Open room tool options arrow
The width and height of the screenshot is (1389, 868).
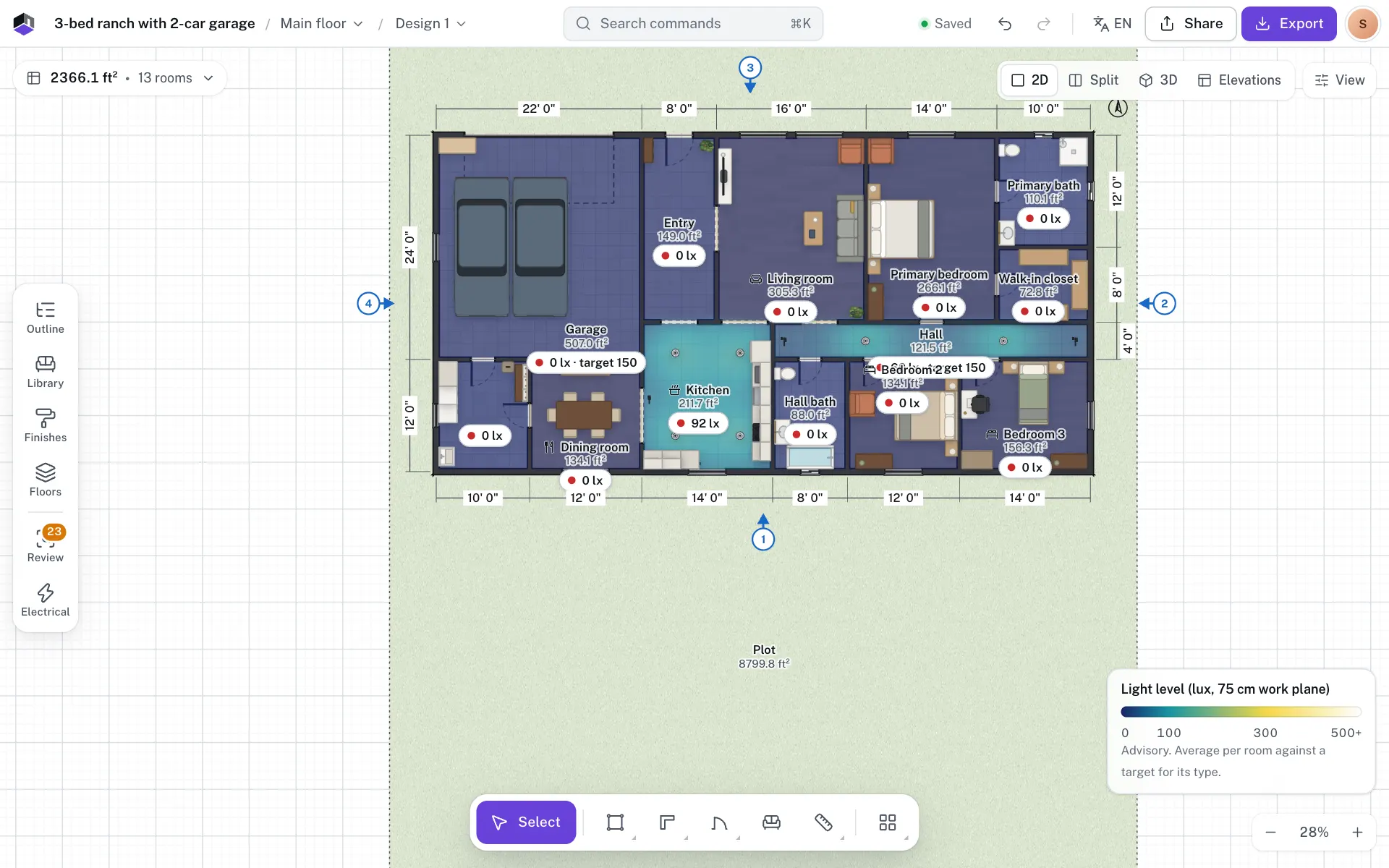coord(634,838)
